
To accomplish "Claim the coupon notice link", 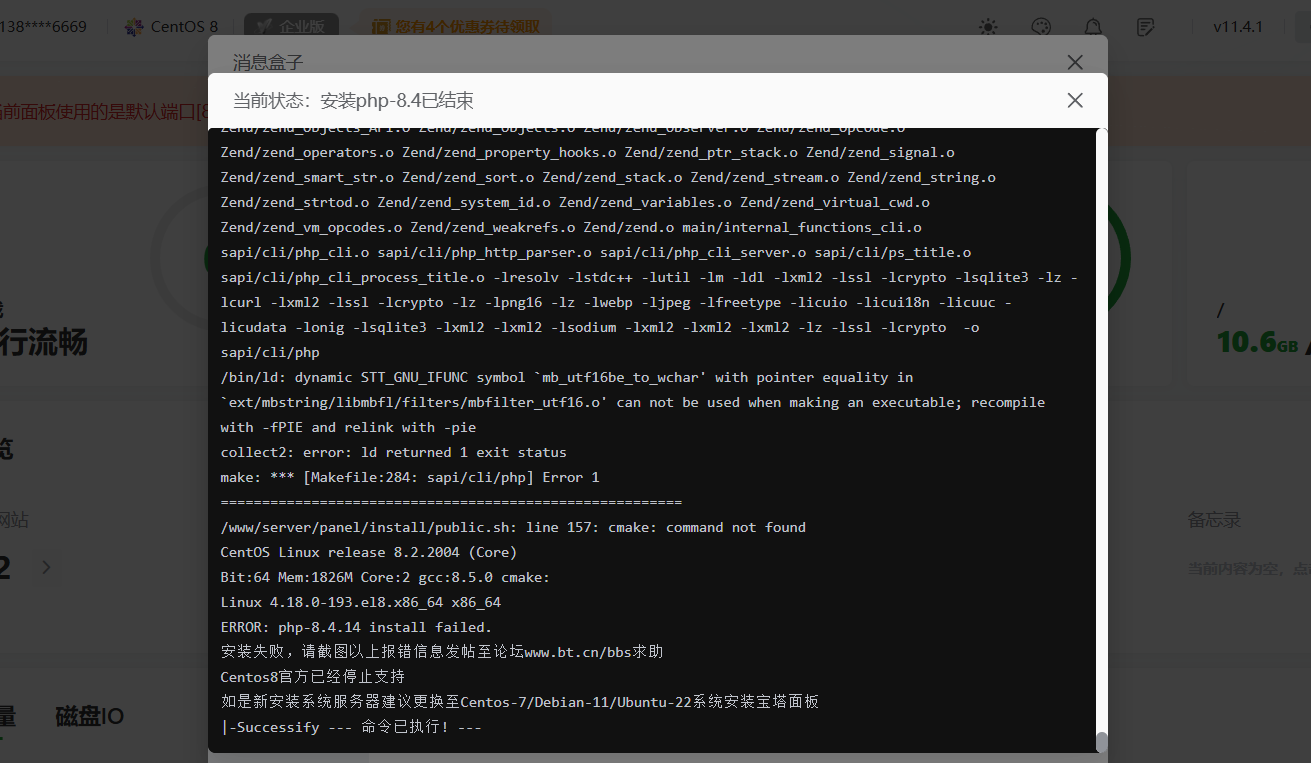I will coord(466,27).
